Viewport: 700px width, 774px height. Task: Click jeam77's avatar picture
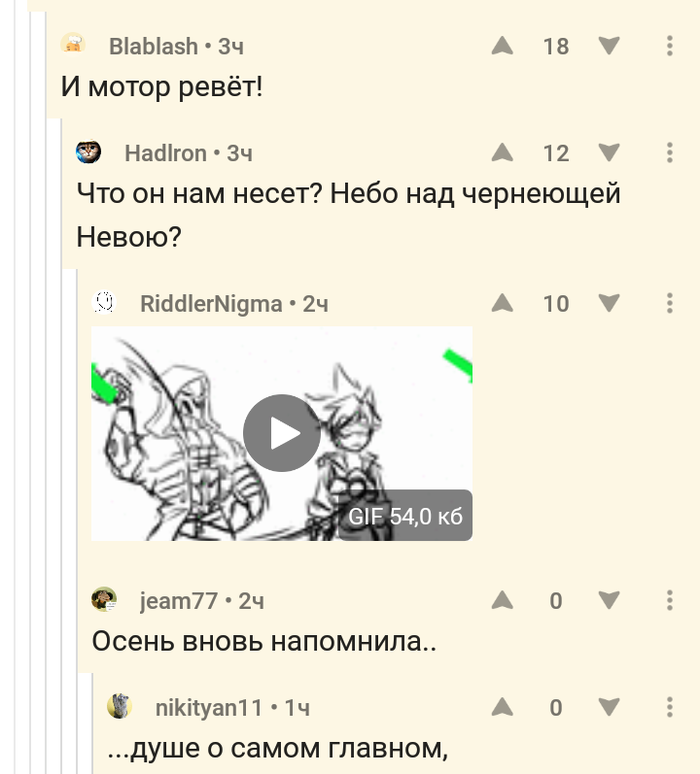point(104,599)
